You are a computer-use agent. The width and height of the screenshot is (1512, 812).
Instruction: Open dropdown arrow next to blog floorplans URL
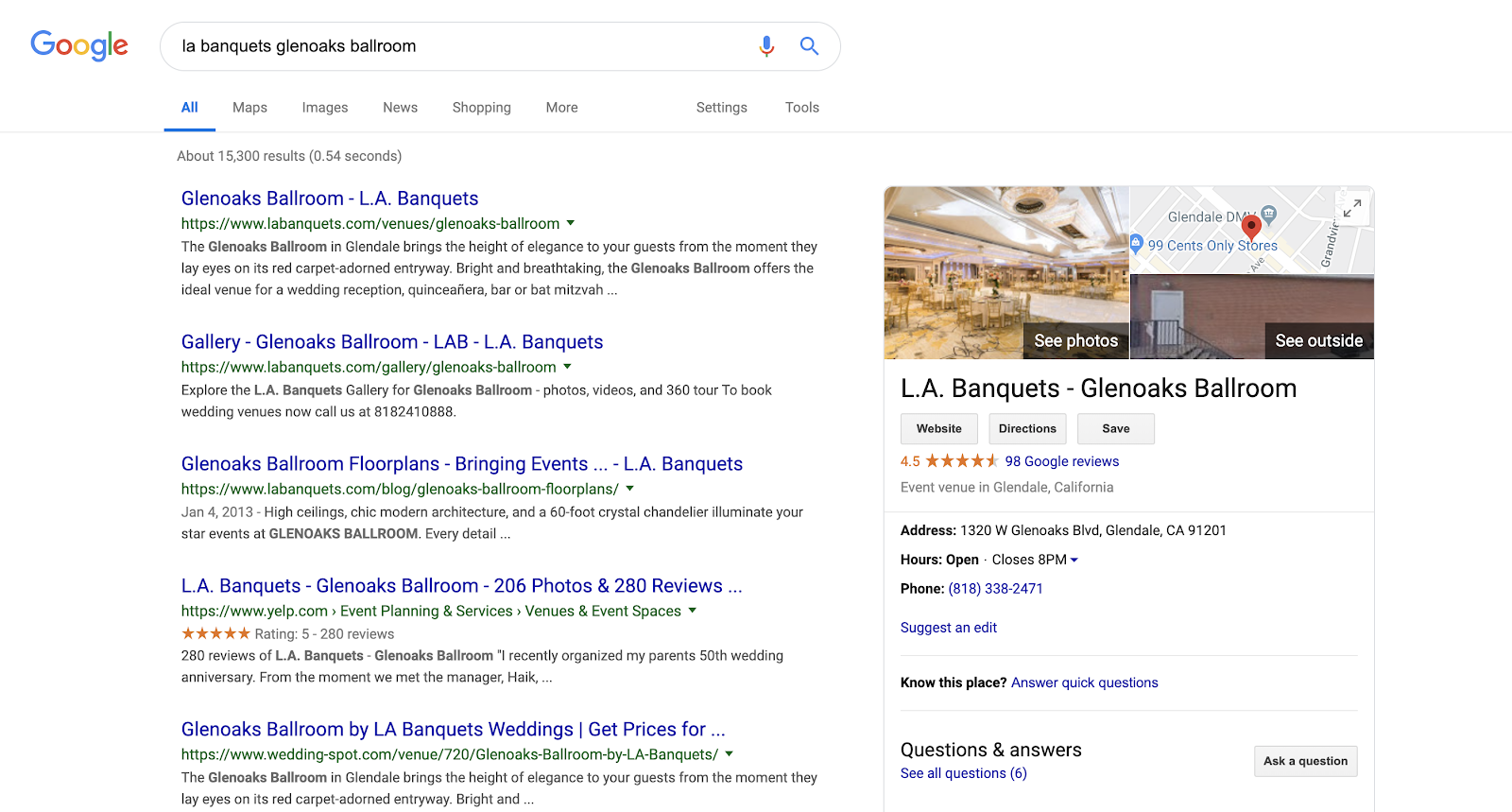click(x=629, y=489)
